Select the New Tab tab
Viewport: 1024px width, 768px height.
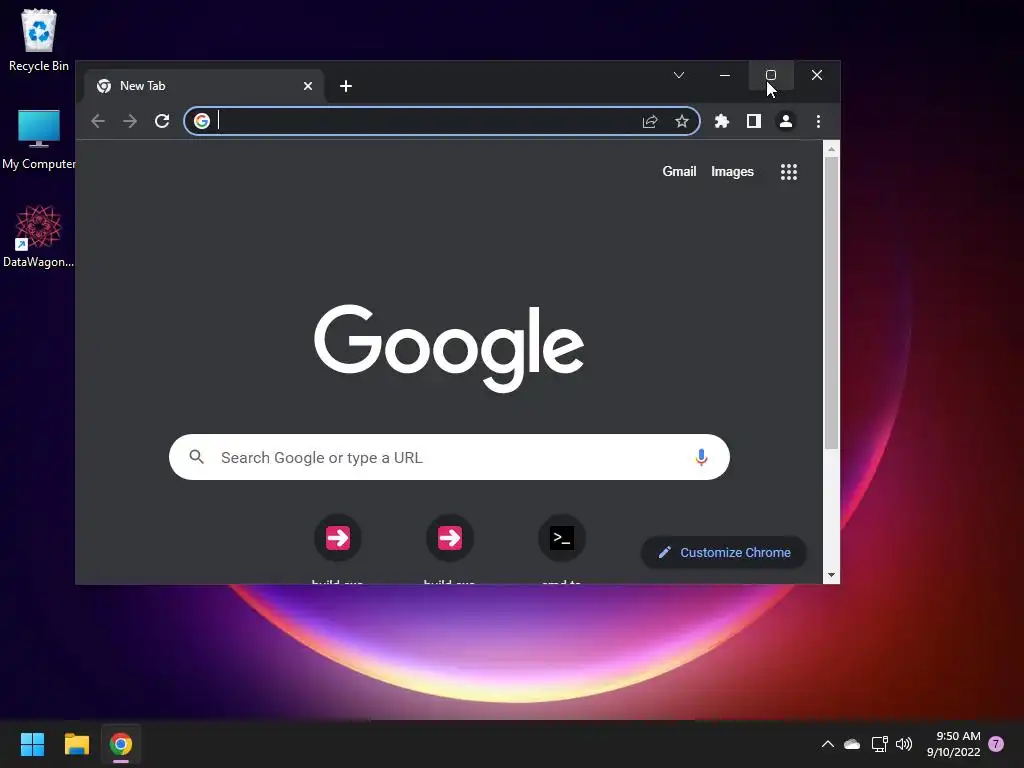click(x=204, y=86)
